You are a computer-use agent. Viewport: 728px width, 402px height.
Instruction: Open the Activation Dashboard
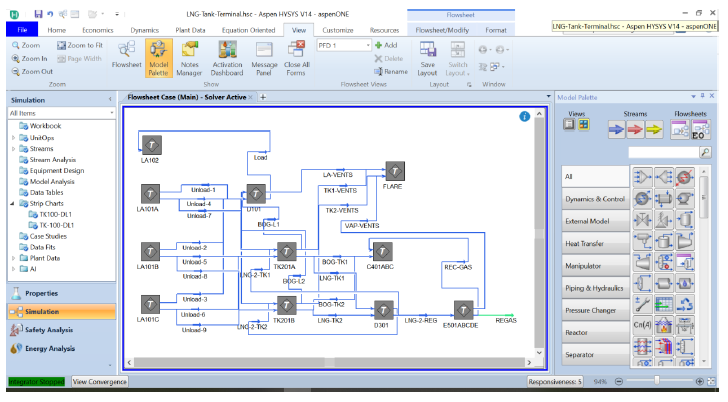pyautogui.click(x=227, y=58)
